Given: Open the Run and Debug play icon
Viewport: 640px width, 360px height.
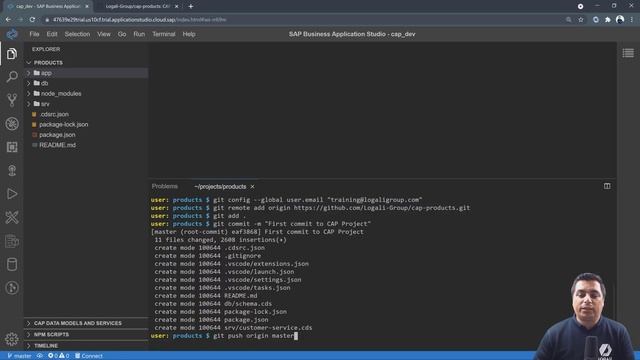Looking at the screenshot, I should click(12, 194).
